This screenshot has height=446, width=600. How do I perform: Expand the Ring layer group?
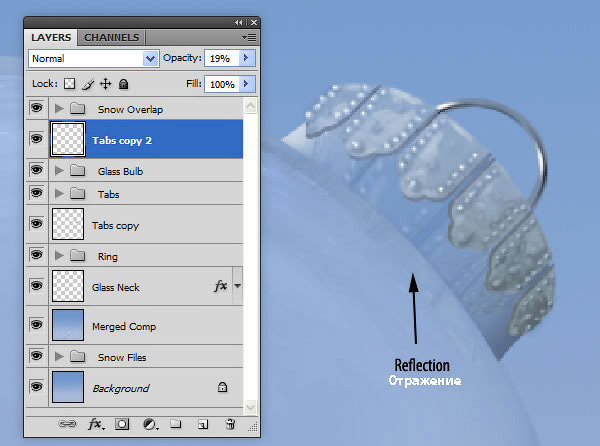coord(59,255)
